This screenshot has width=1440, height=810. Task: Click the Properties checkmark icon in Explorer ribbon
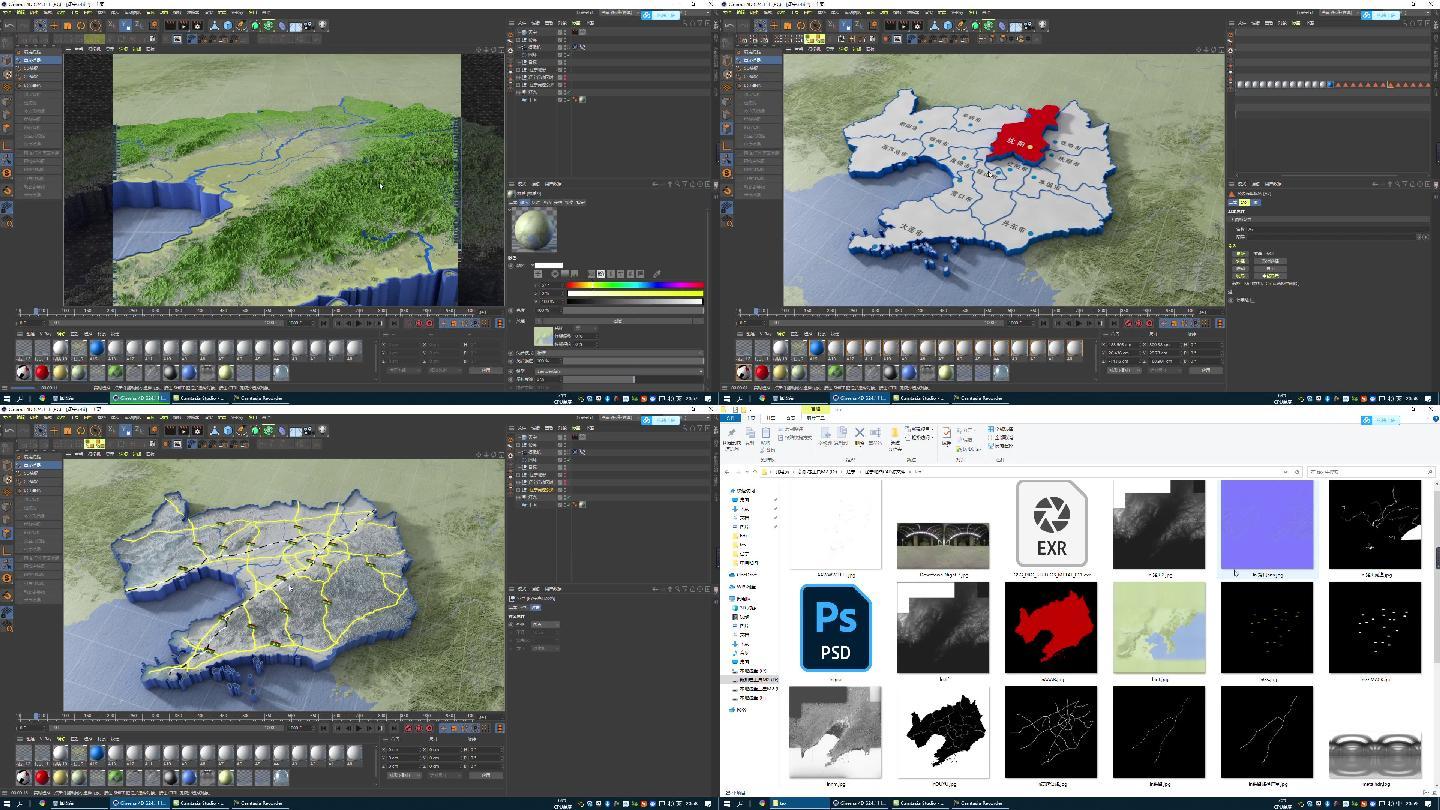(x=947, y=433)
